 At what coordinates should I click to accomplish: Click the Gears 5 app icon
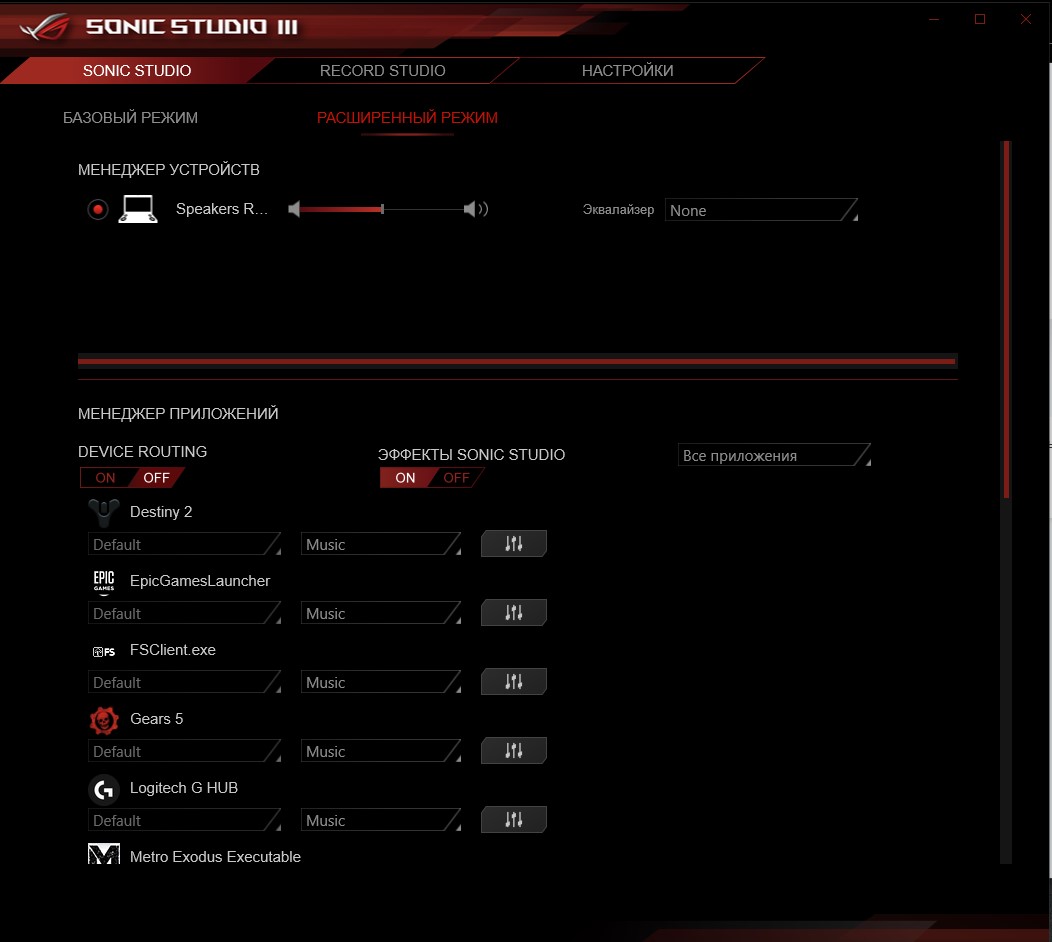pos(104,719)
